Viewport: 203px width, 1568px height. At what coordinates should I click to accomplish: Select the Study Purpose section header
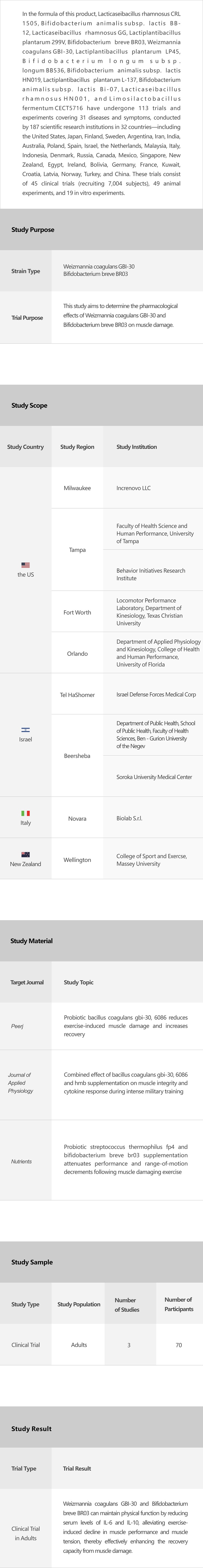tap(33, 230)
